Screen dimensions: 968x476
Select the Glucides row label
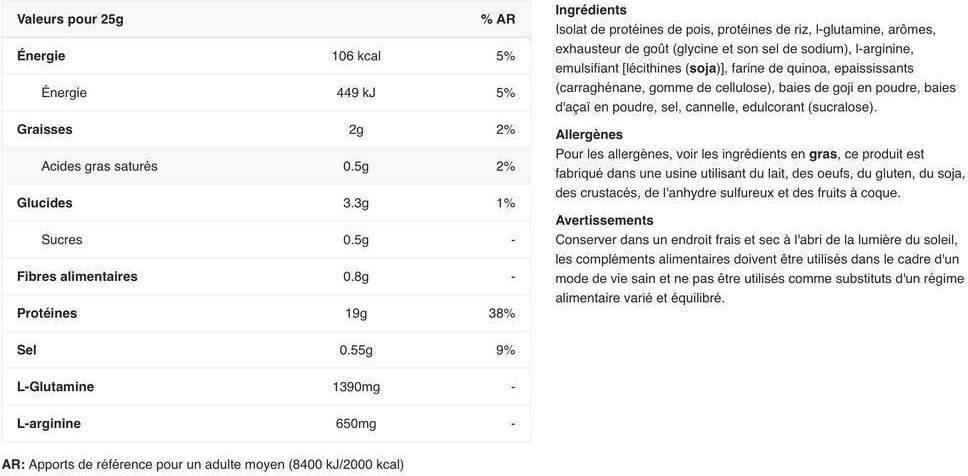[44, 203]
